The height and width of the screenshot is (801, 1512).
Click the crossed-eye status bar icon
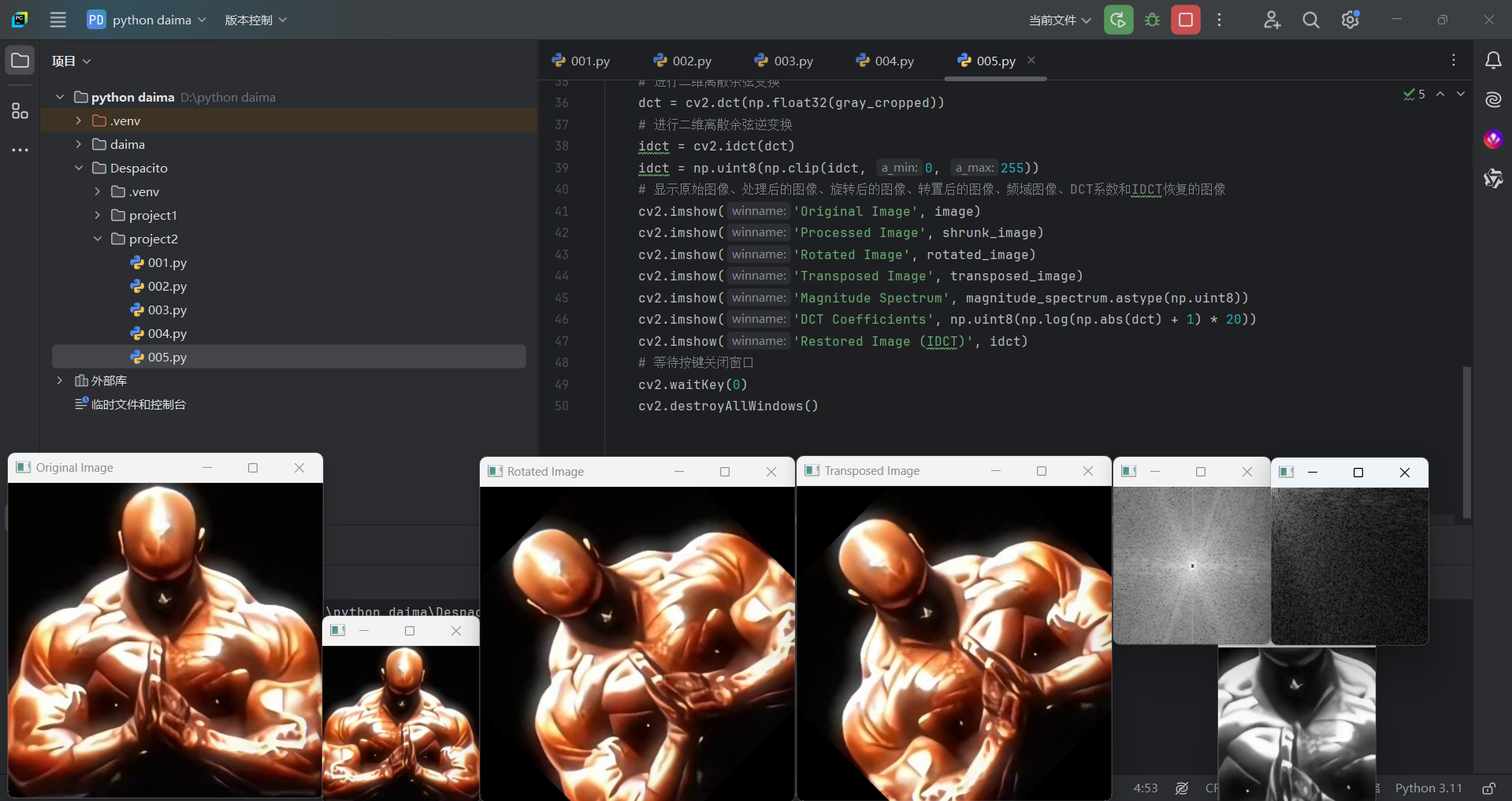point(1182,788)
